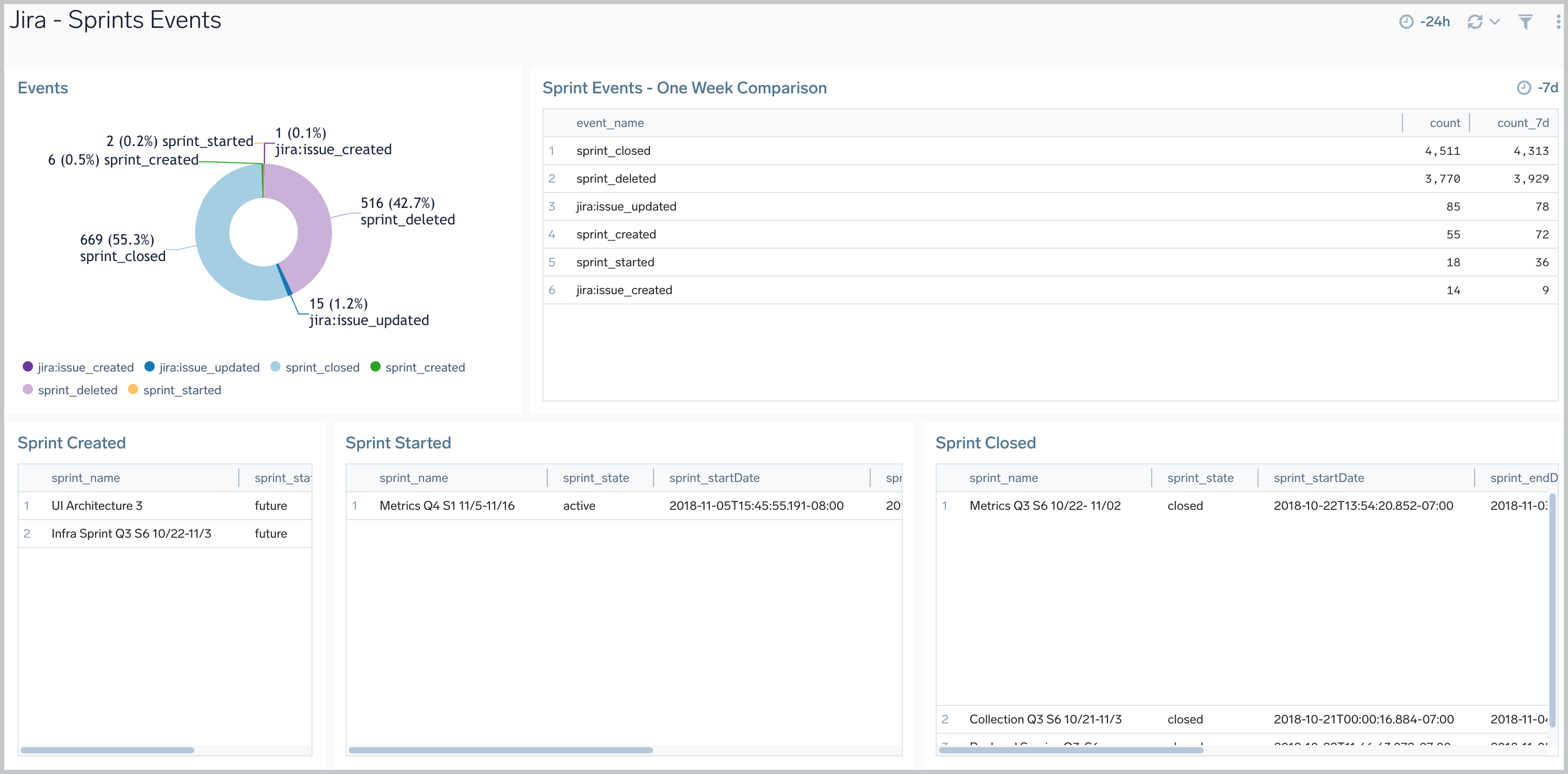Screen dimensions: 1568x774
Task: Toggle sprint_started legend entry
Action: (x=175, y=390)
